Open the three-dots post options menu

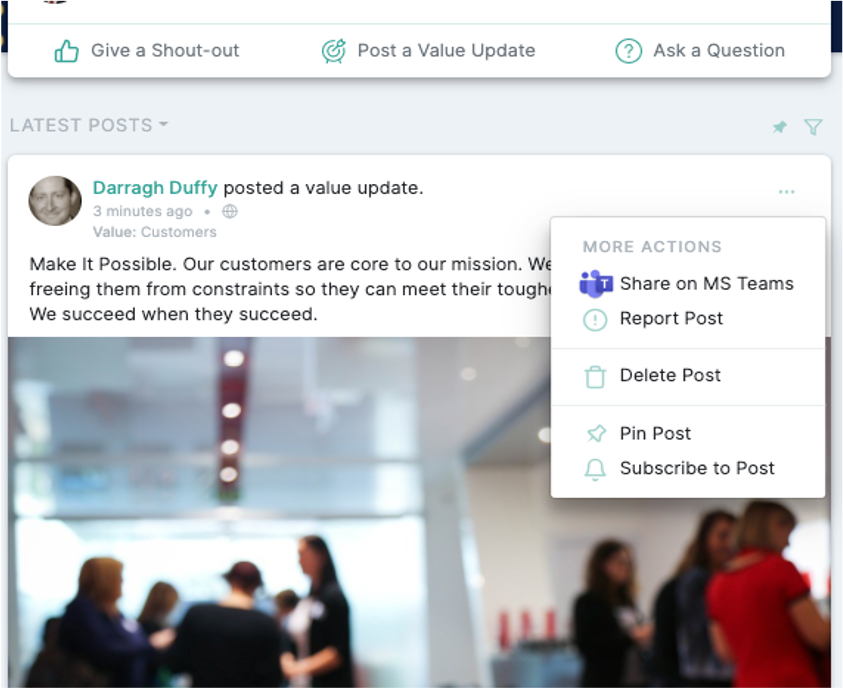pos(786,192)
